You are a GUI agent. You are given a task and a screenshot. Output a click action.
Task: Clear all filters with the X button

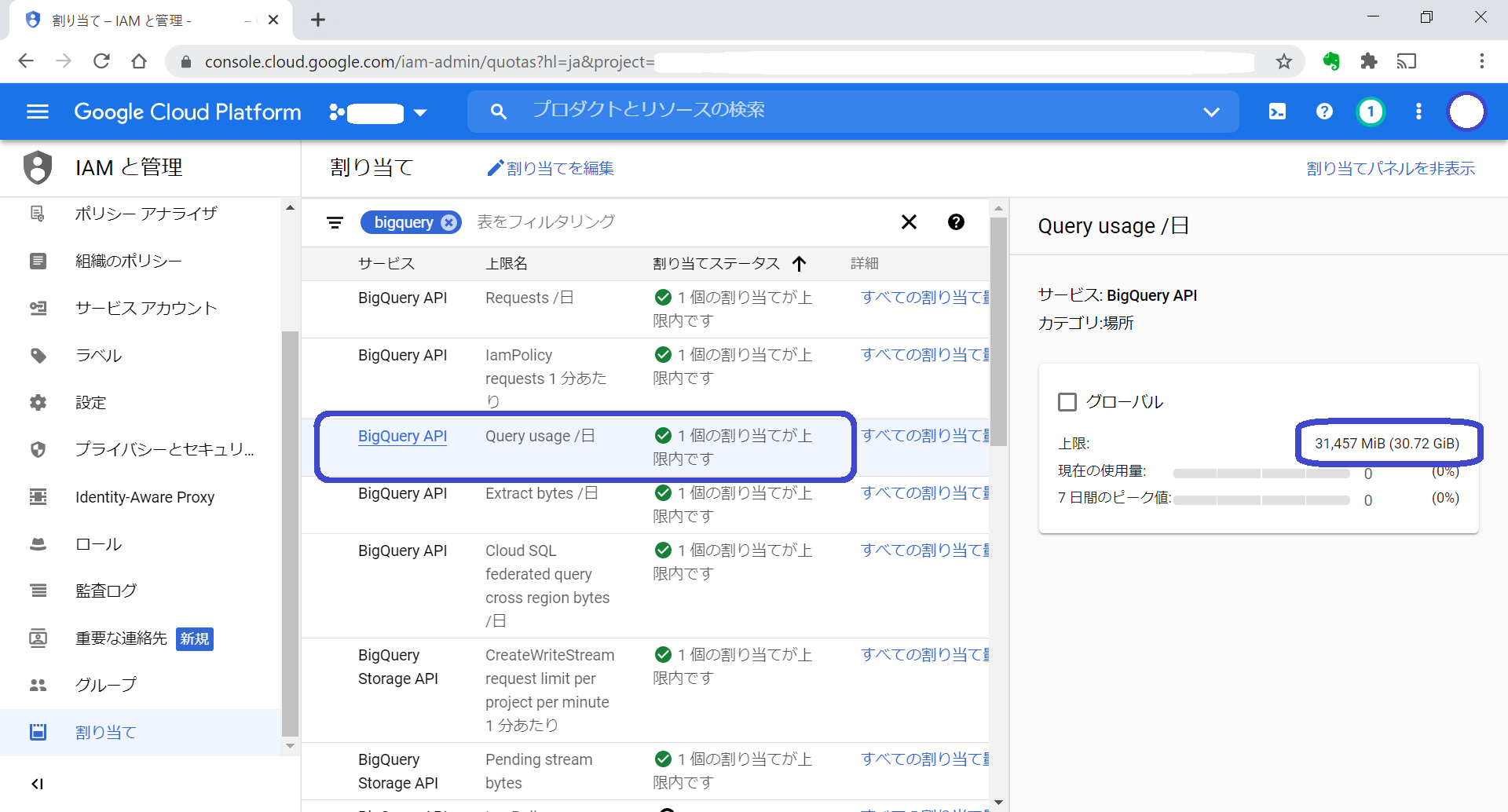click(909, 222)
